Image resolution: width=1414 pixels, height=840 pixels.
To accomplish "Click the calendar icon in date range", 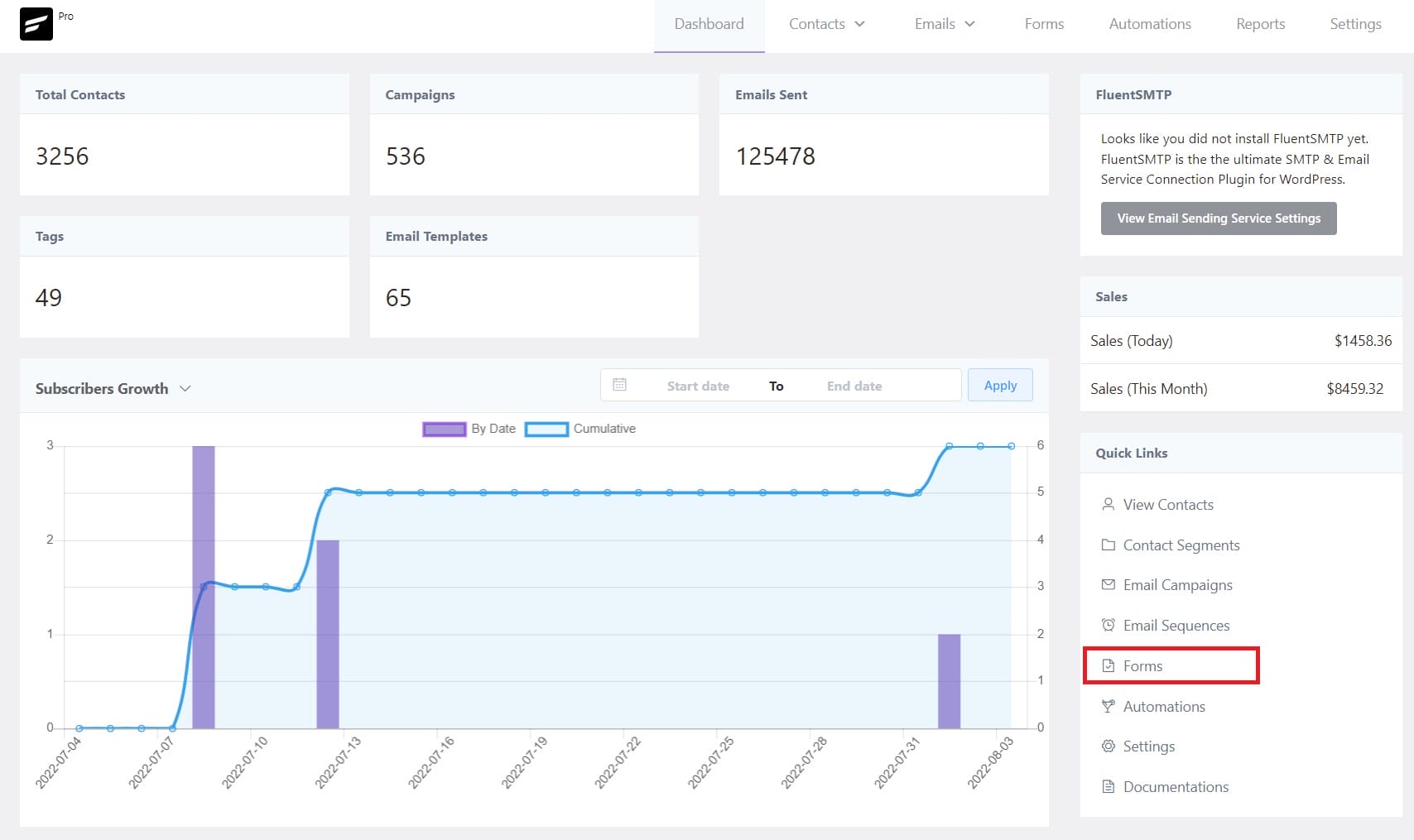I will tap(619, 385).
